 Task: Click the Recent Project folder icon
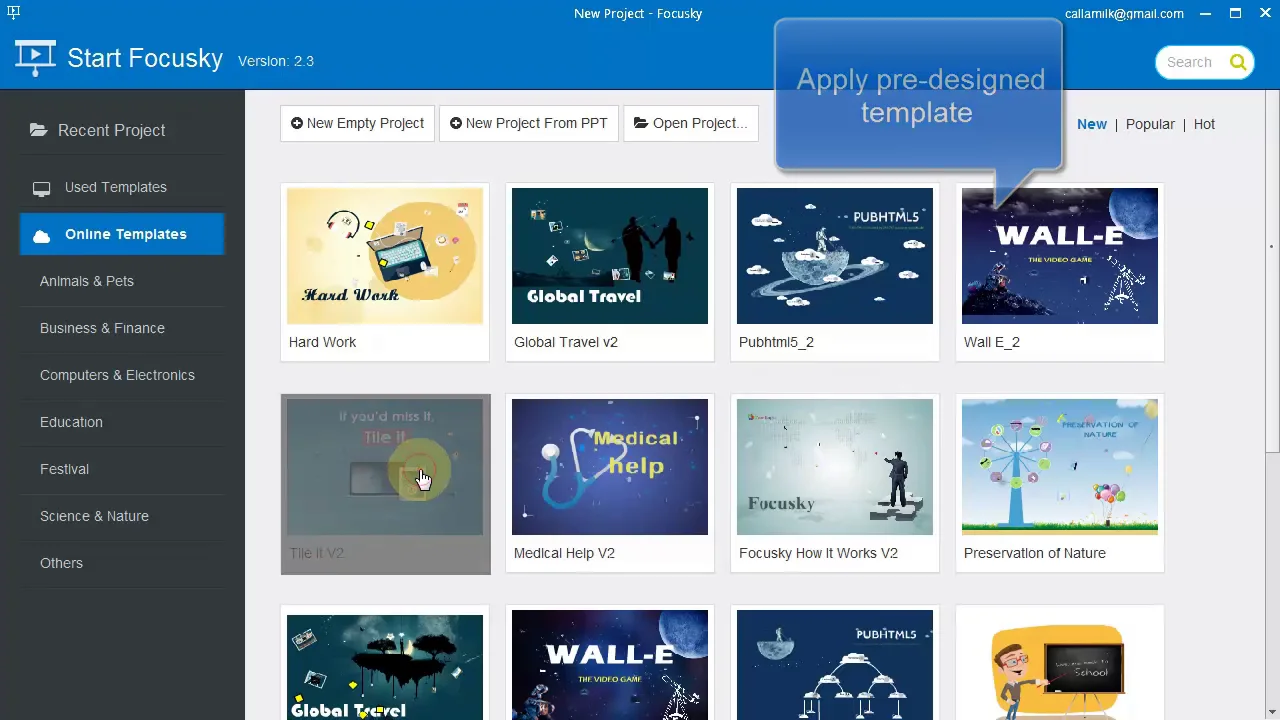(x=38, y=130)
